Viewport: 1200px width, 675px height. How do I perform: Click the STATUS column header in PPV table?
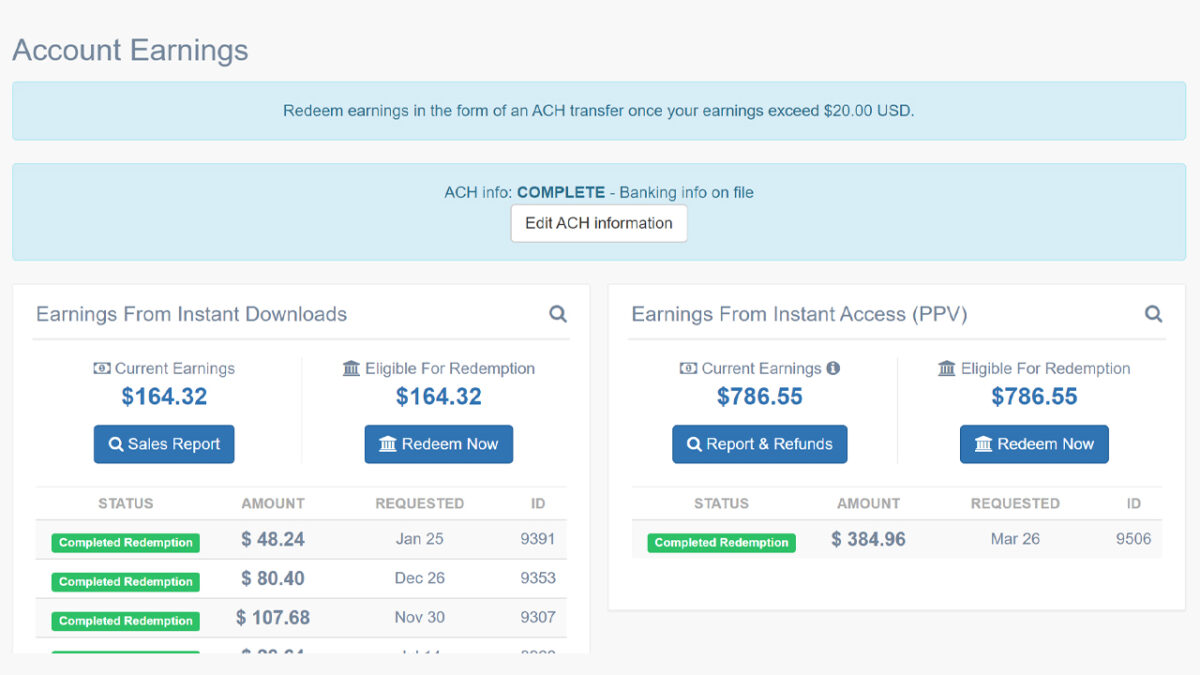[721, 503]
